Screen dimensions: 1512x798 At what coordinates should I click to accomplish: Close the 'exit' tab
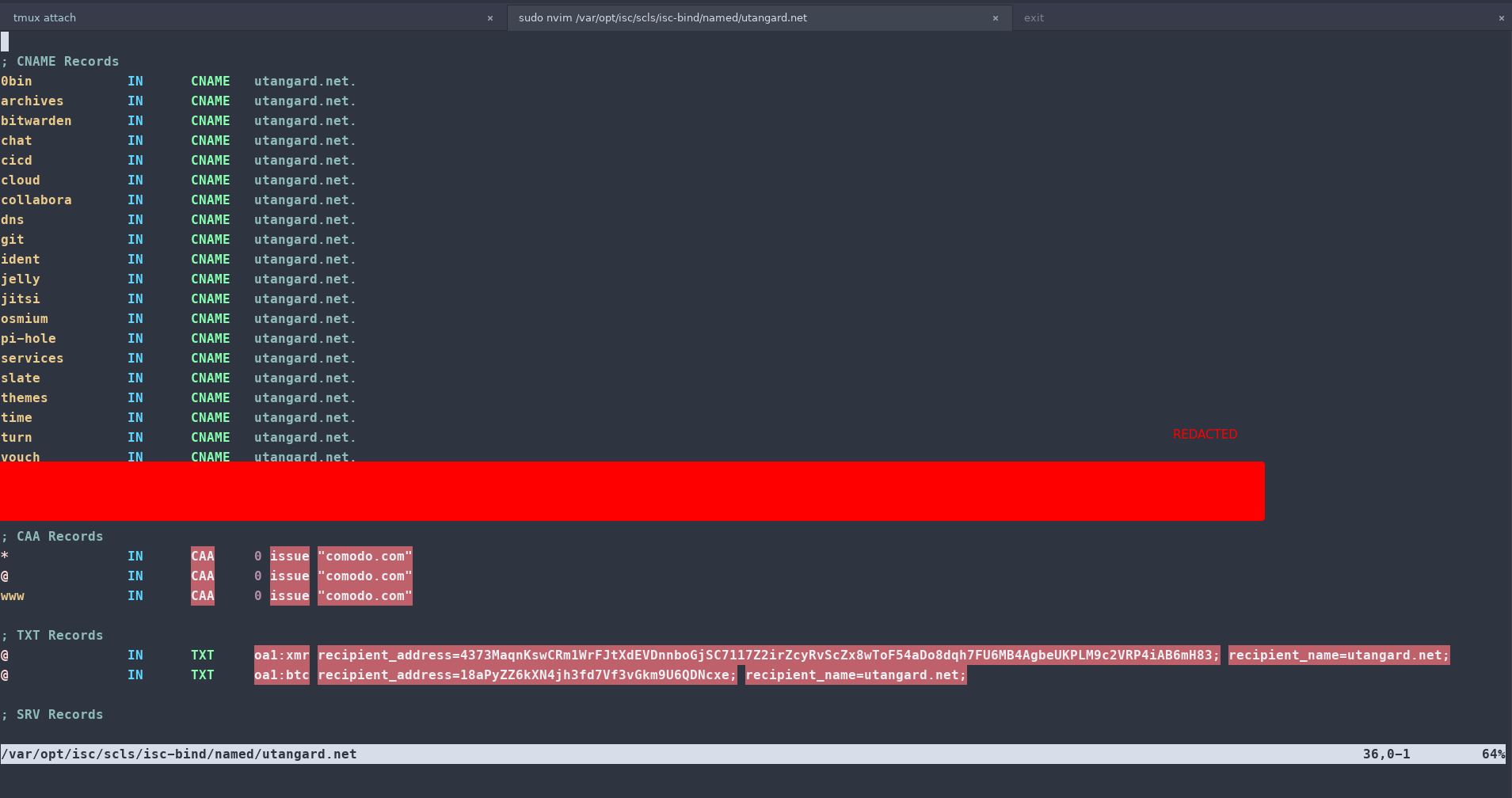(1501, 18)
